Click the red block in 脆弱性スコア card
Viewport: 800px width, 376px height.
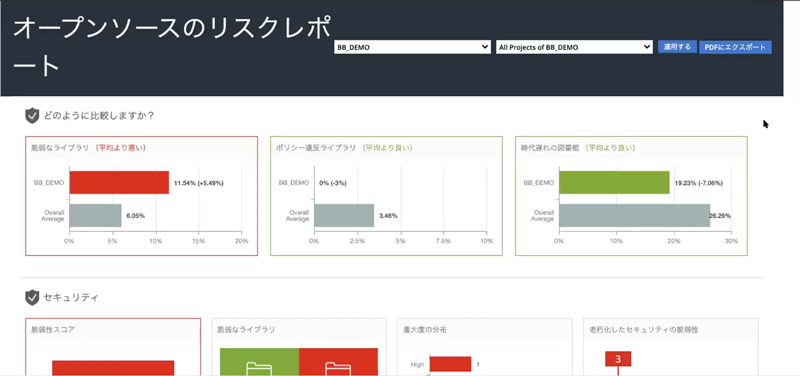(x=113, y=368)
